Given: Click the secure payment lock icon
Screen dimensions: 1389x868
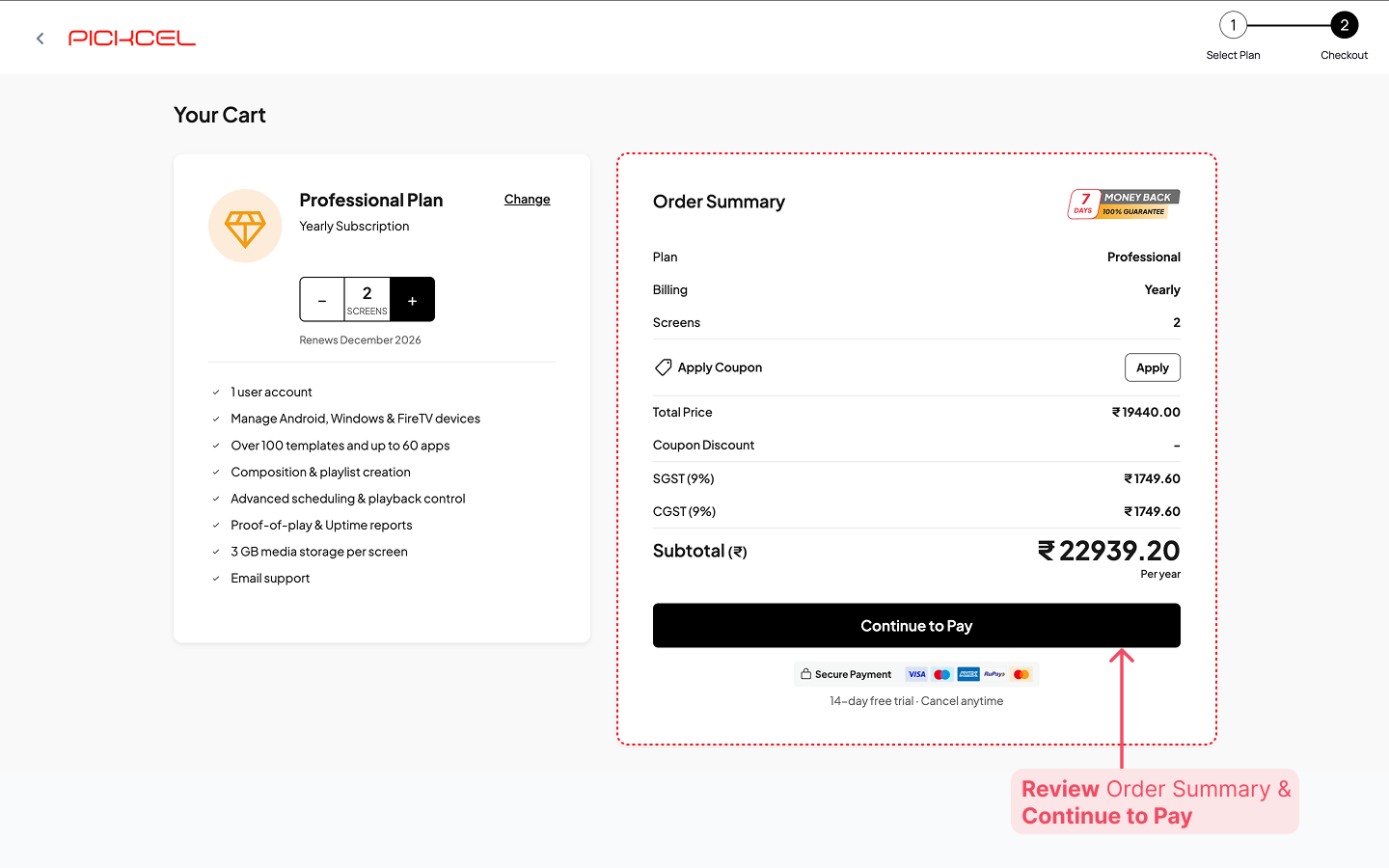Looking at the screenshot, I should (805, 674).
